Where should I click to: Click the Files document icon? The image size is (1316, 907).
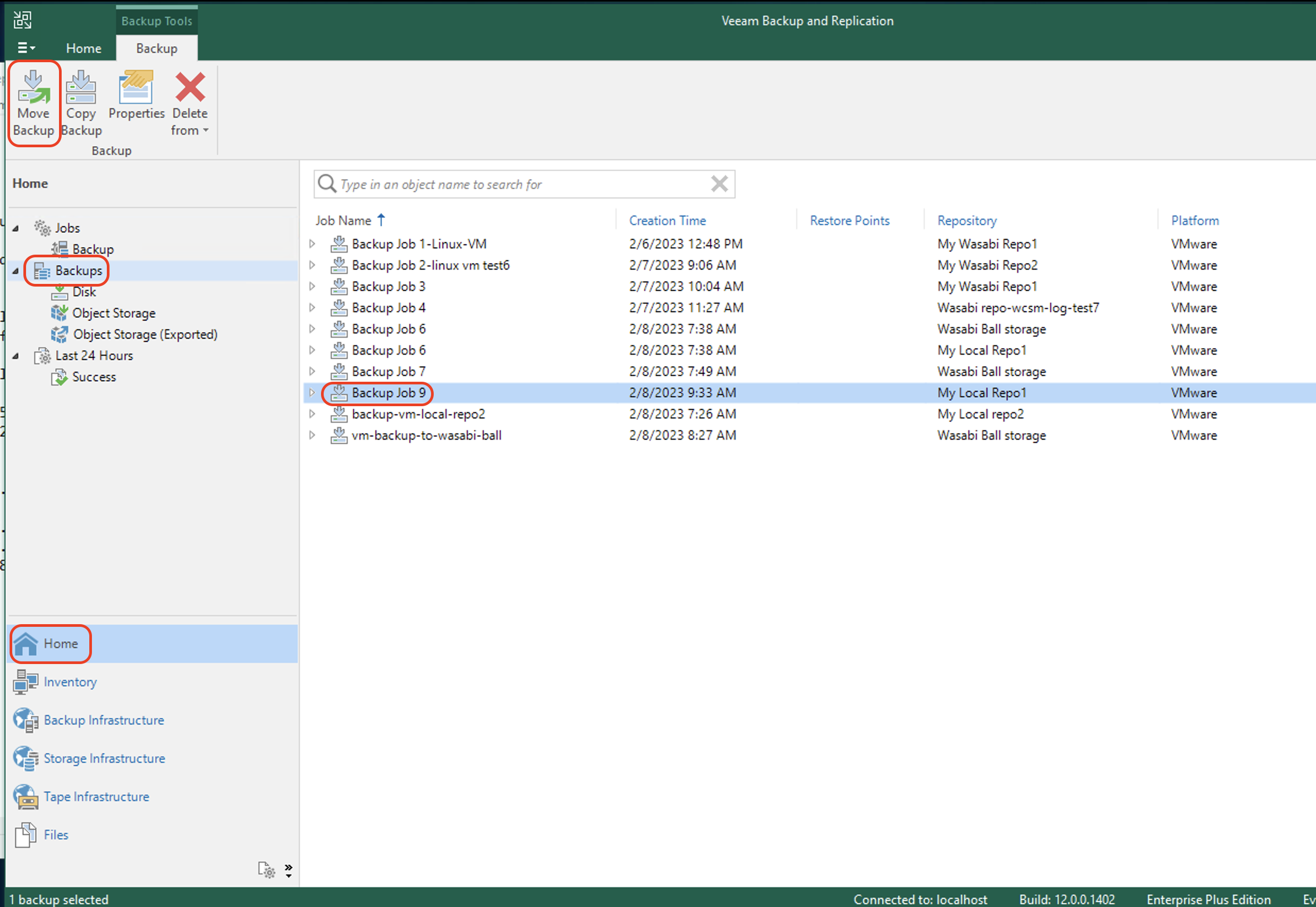pyautogui.click(x=26, y=835)
